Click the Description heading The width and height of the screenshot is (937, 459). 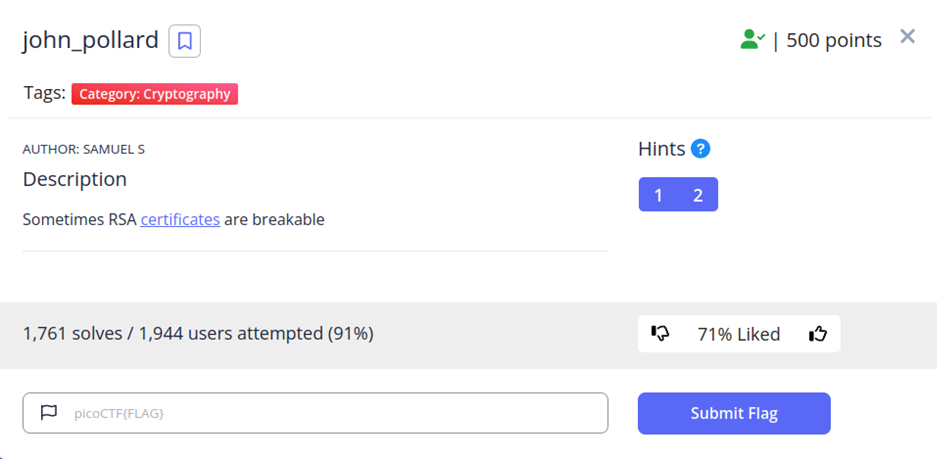(x=75, y=179)
